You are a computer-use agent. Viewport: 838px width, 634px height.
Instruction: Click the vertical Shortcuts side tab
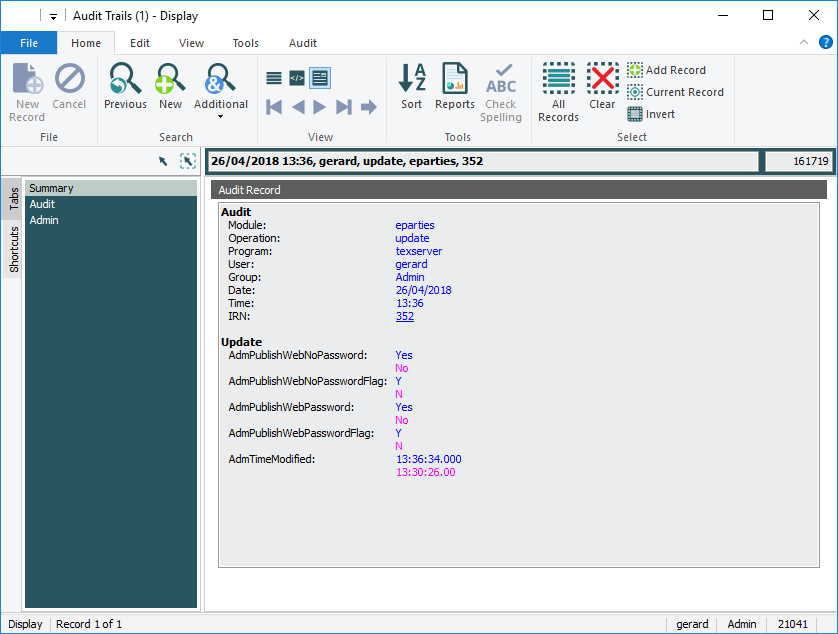coord(13,249)
